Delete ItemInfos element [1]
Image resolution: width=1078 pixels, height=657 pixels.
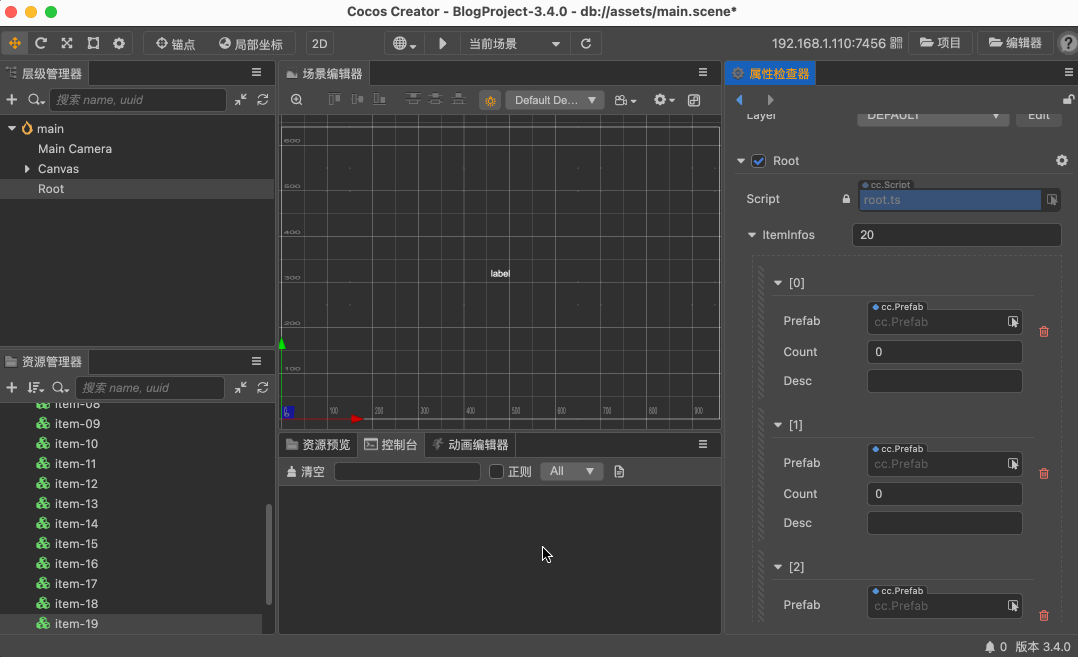pyautogui.click(x=1044, y=474)
